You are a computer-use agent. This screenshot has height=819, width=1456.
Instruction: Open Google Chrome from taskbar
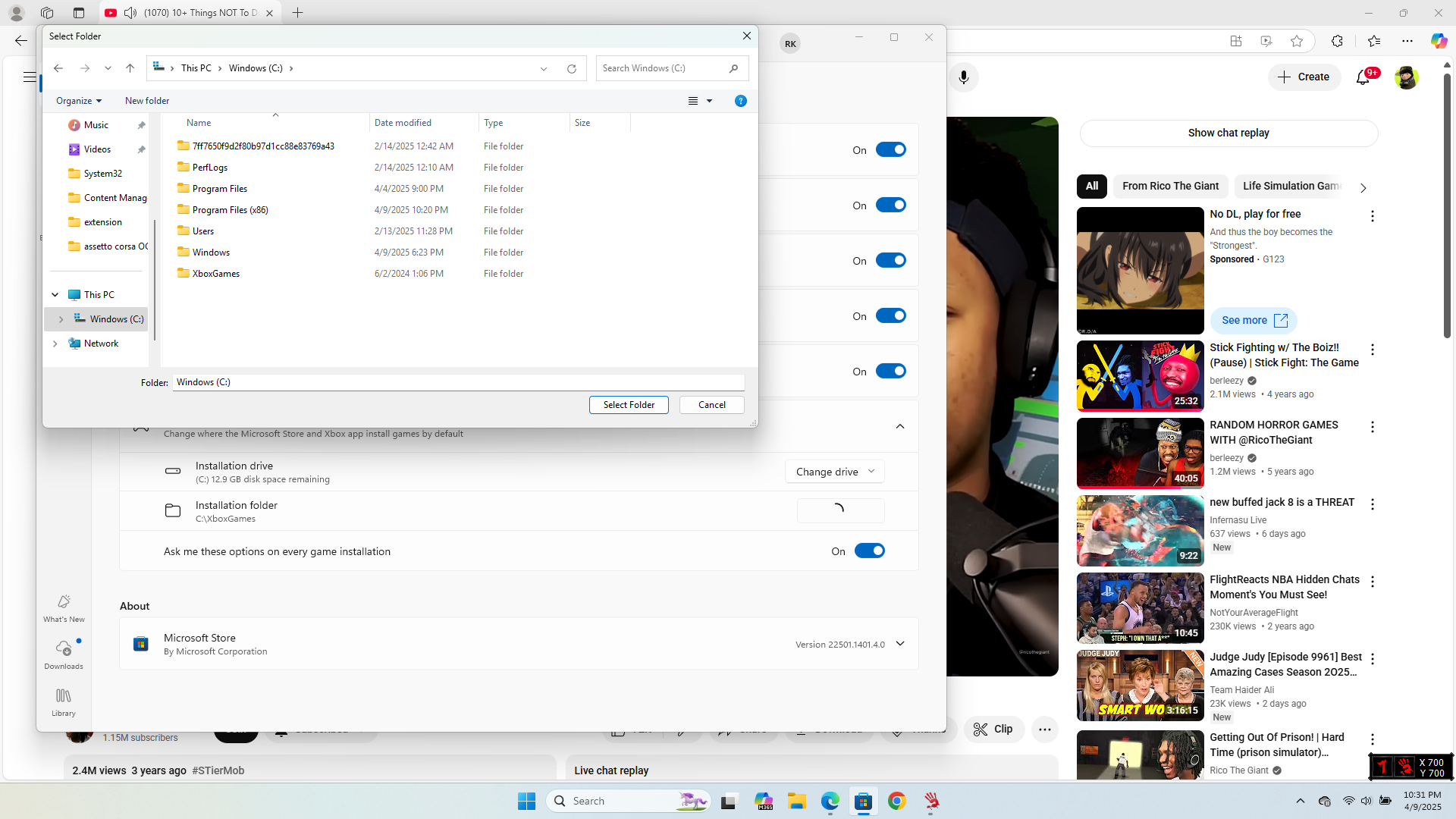[x=897, y=801]
